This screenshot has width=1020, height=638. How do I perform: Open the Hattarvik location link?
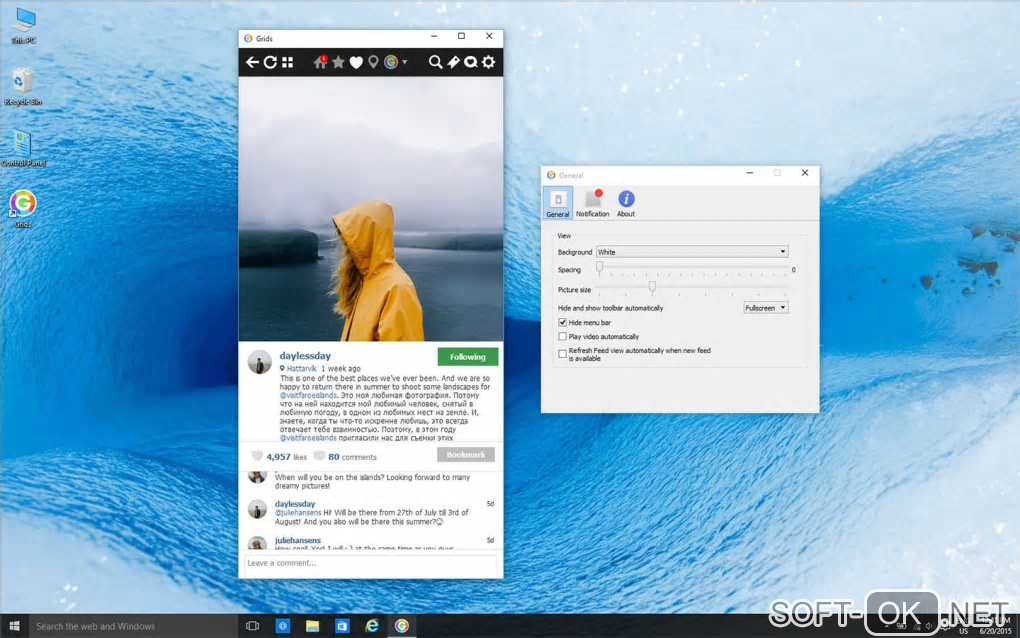tap(301, 368)
